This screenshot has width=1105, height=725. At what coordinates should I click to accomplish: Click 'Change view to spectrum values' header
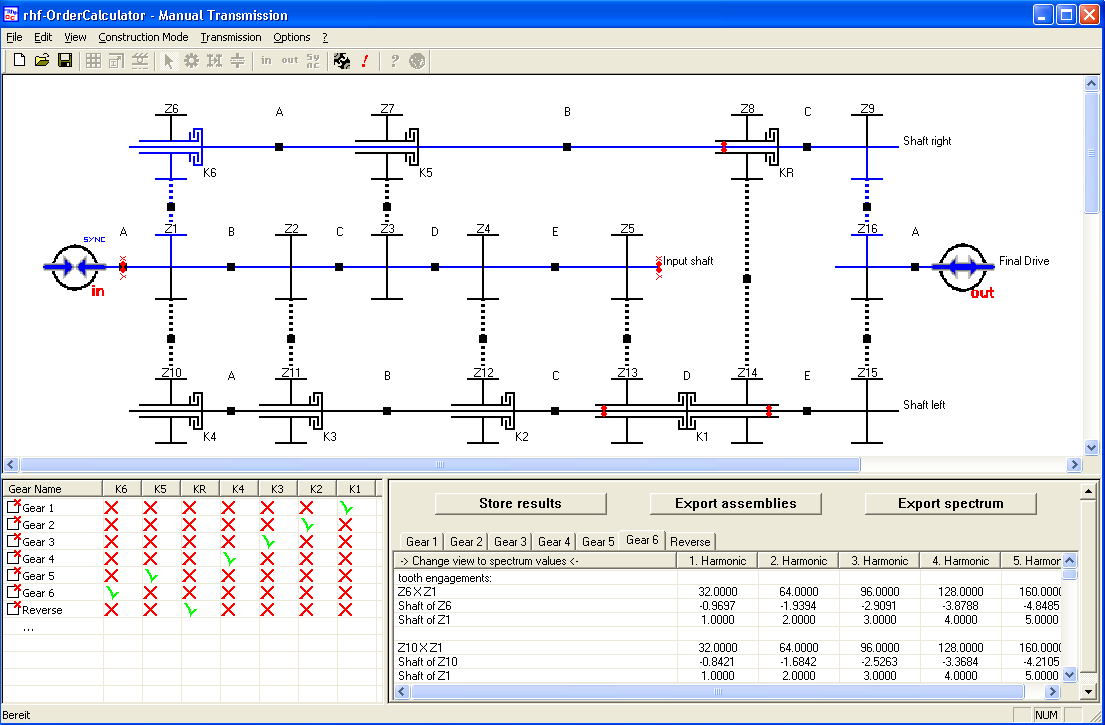(488, 561)
